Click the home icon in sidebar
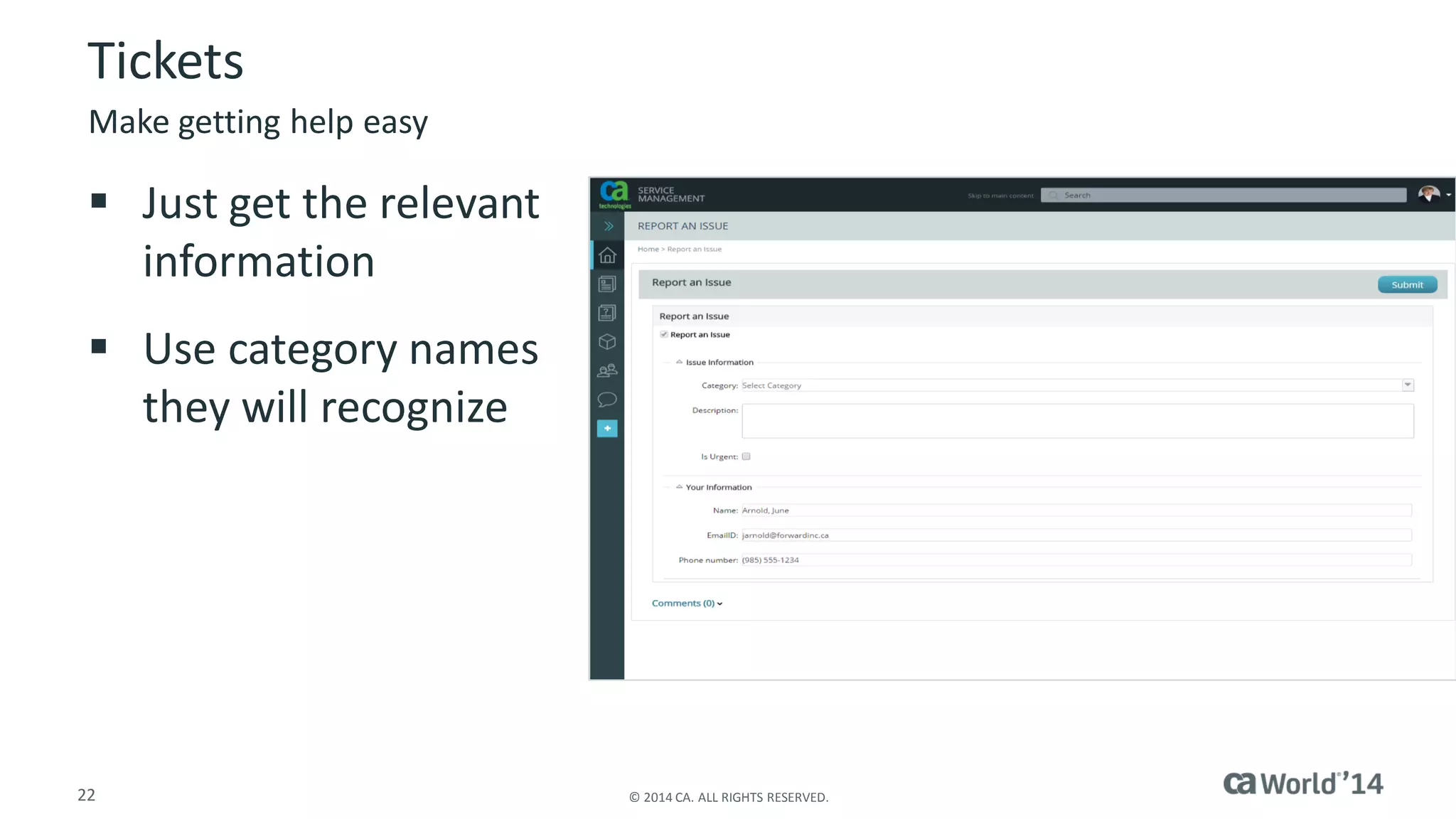 pyautogui.click(x=607, y=255)
